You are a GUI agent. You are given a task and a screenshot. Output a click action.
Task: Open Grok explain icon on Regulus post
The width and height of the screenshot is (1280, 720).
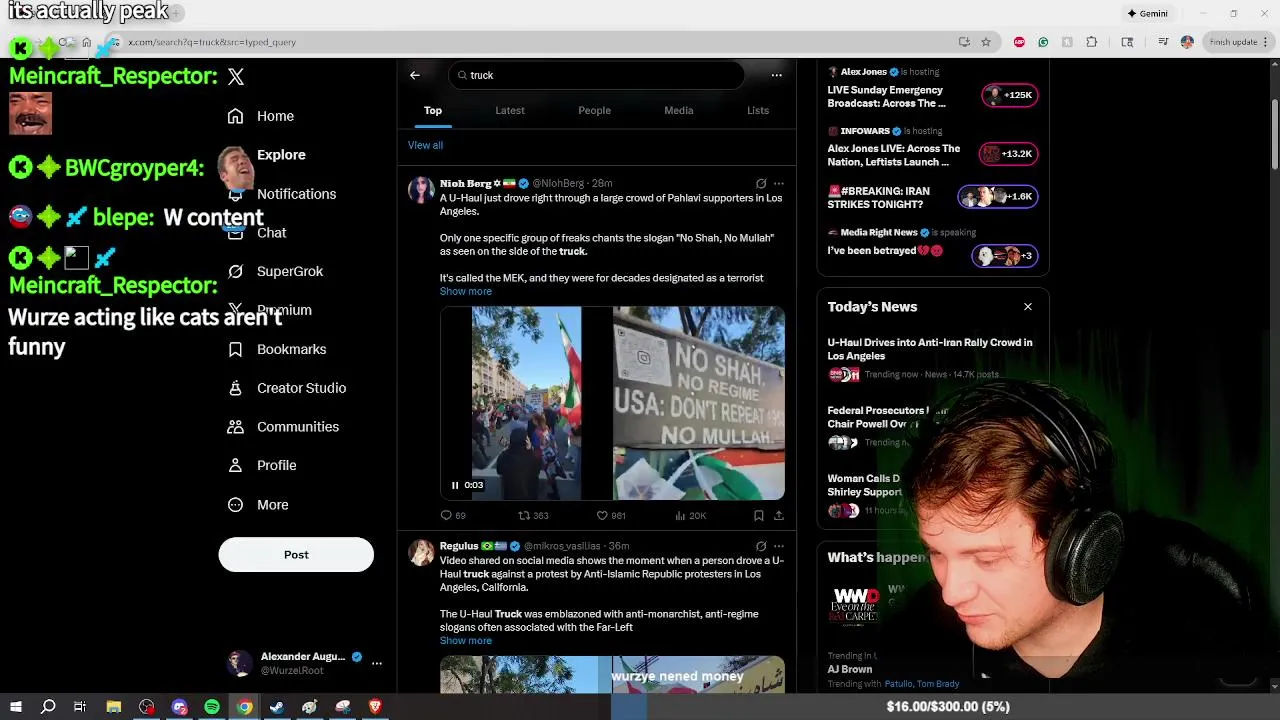click(x=761, y=547)
